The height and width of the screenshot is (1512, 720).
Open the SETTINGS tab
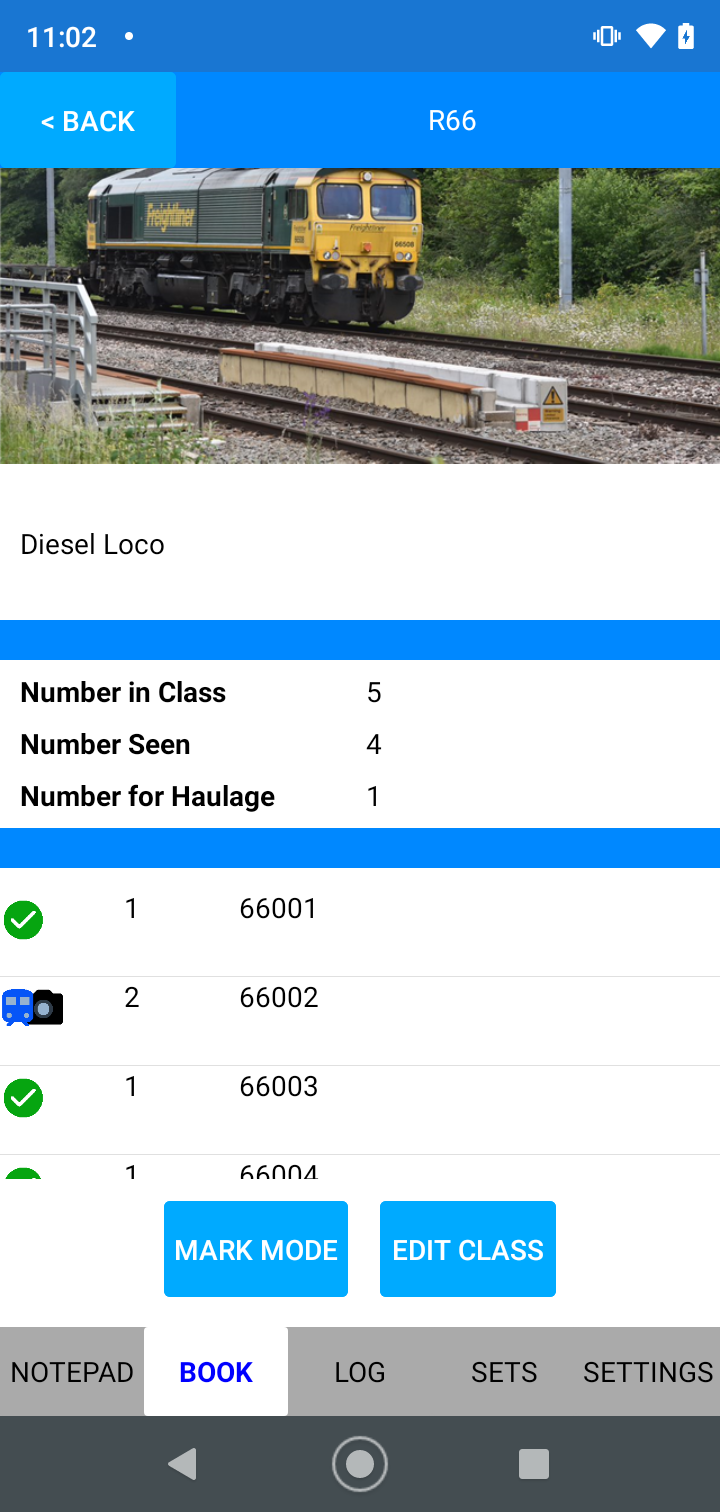click(x=647, y=1371)
